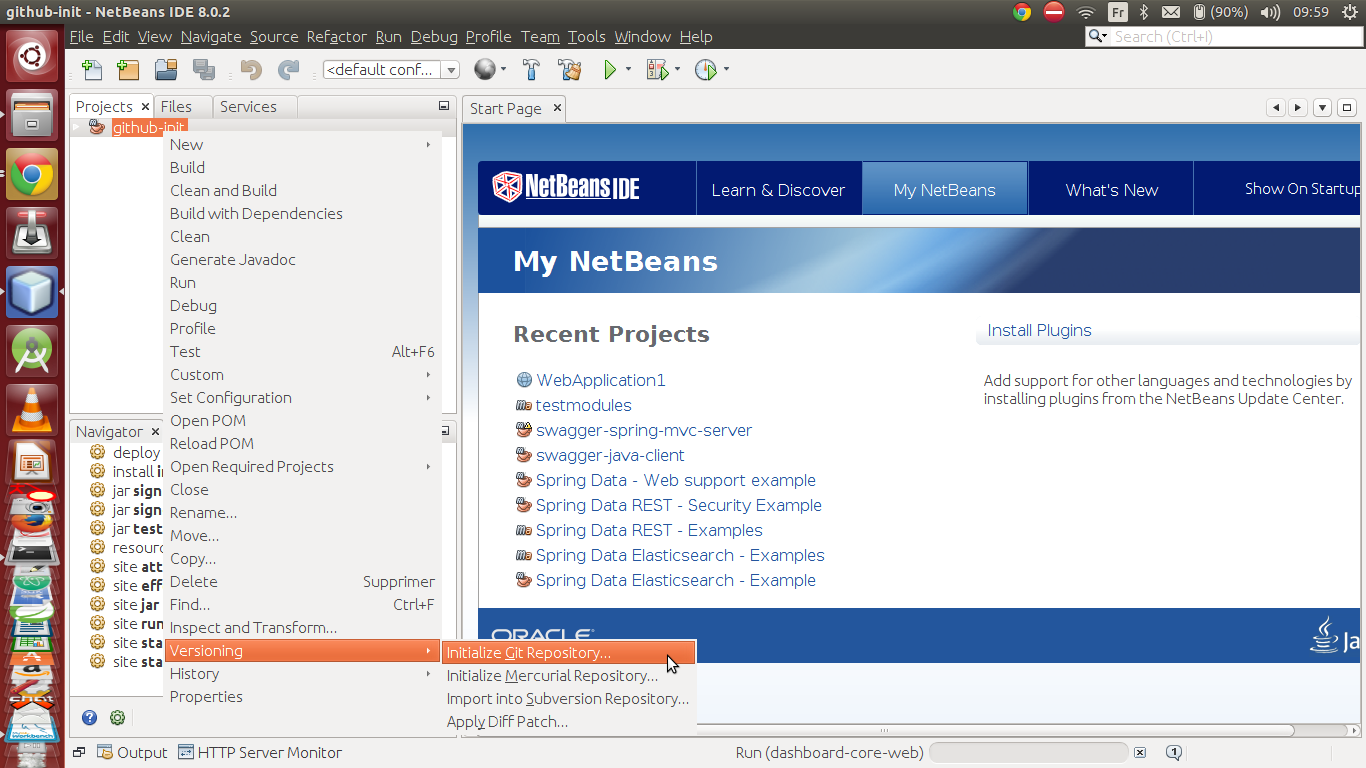Select Initialize Git Repository...
Image resolution: width=1366 pixels, height=768 pixels.
coord(568,653)
